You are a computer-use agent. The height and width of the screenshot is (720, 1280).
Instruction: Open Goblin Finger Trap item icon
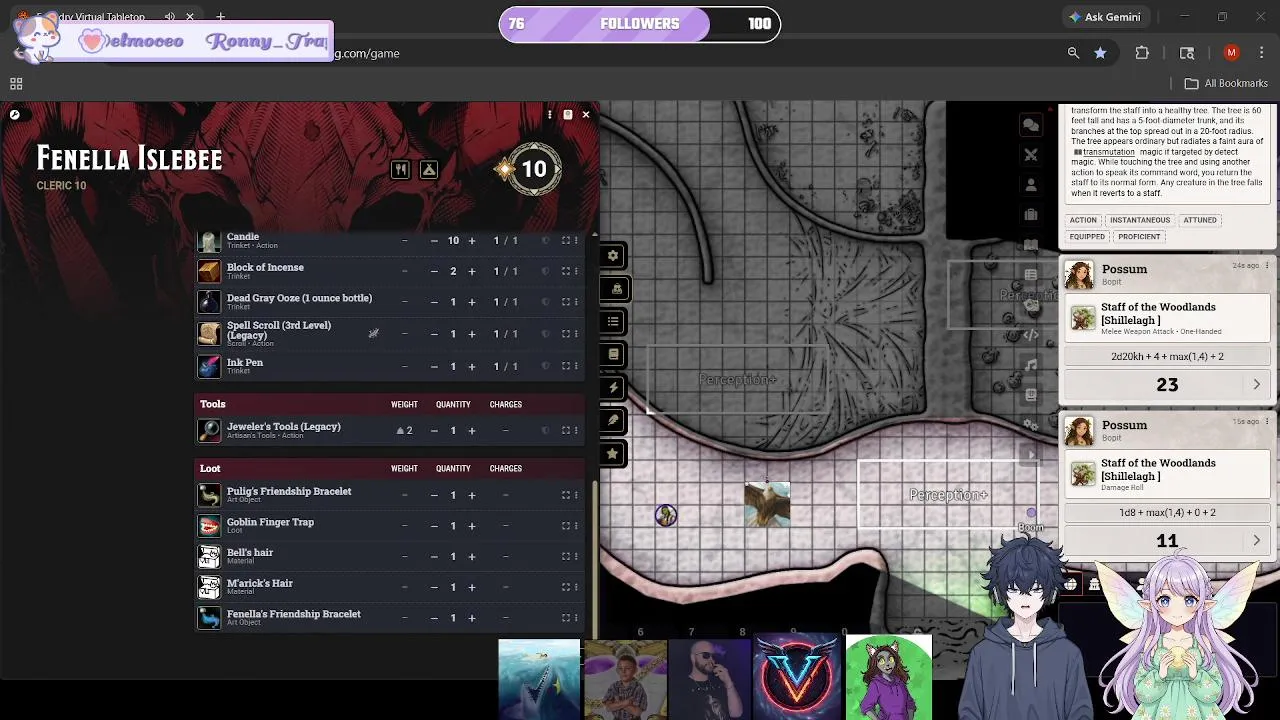(209, 525)
